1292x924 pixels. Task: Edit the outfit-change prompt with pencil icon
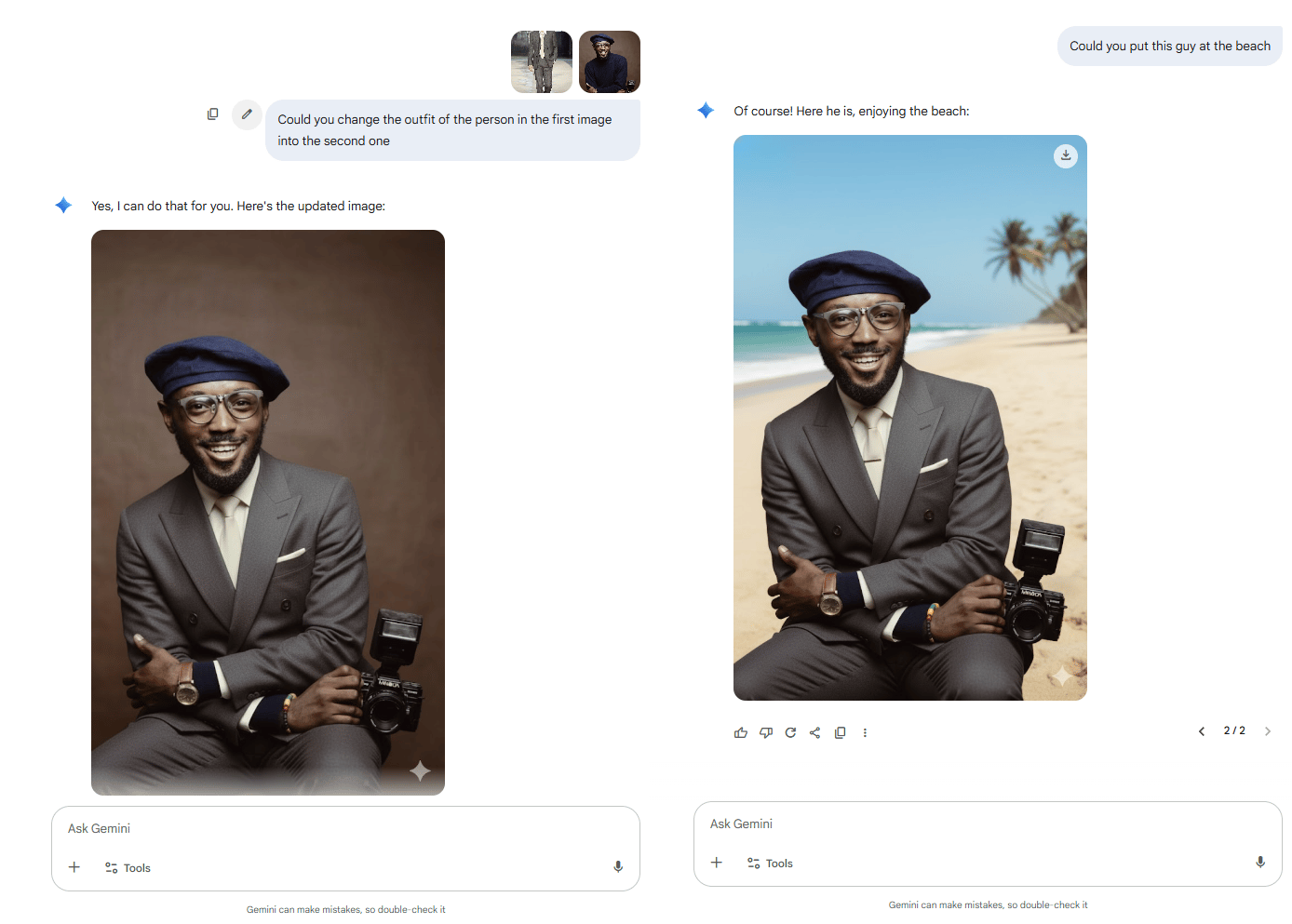[247, 114]
